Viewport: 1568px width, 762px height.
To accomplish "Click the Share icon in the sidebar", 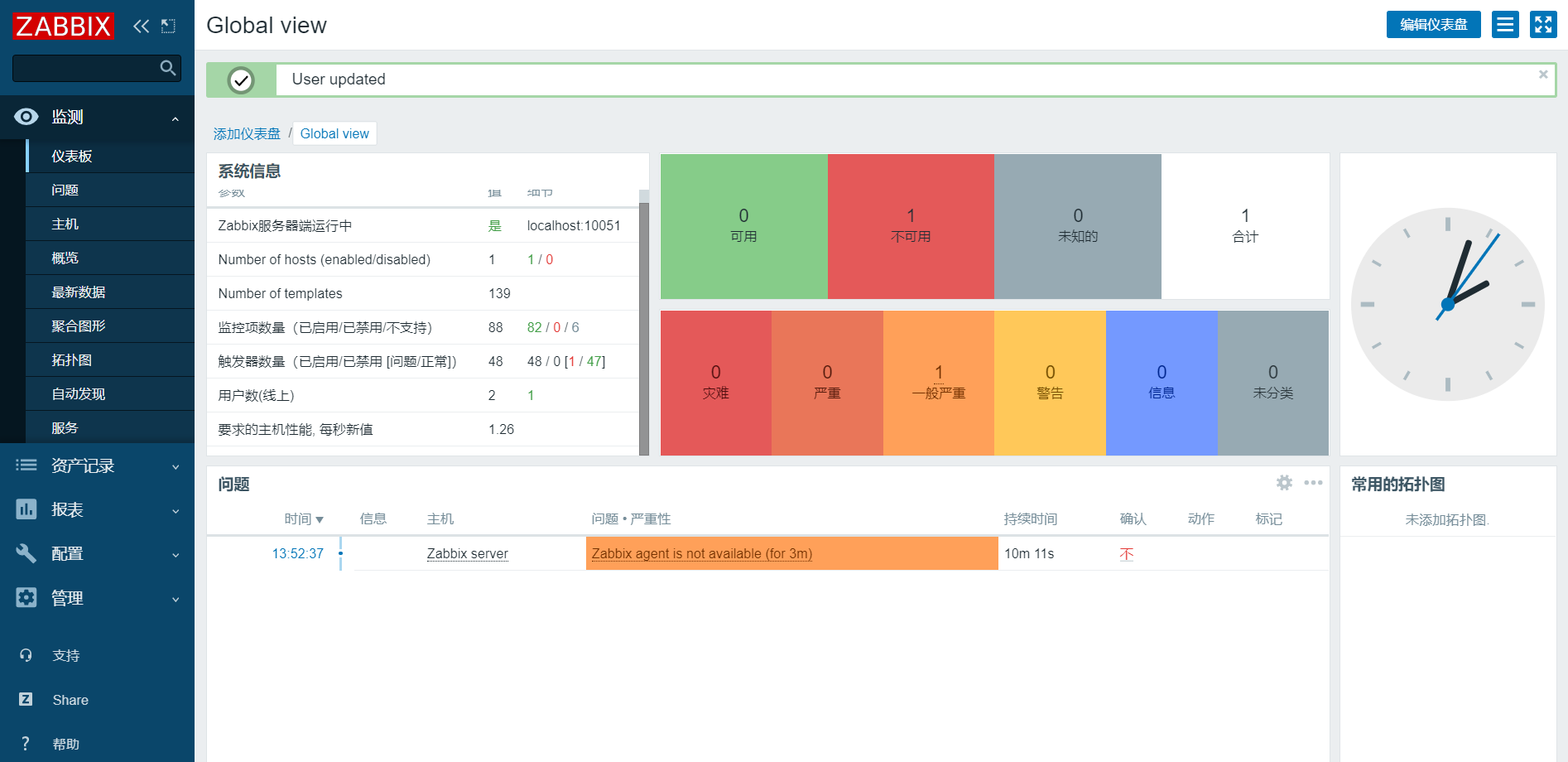I will point(26,700).
